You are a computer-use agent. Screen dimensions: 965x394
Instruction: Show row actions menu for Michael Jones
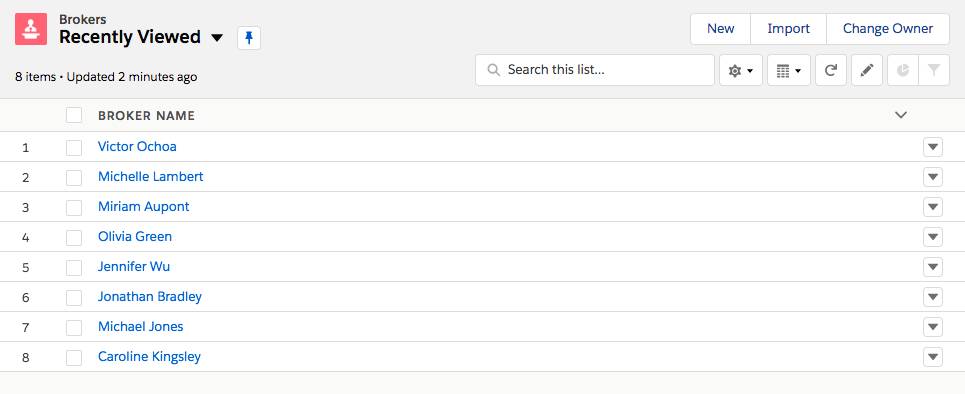tap(933, 327)
